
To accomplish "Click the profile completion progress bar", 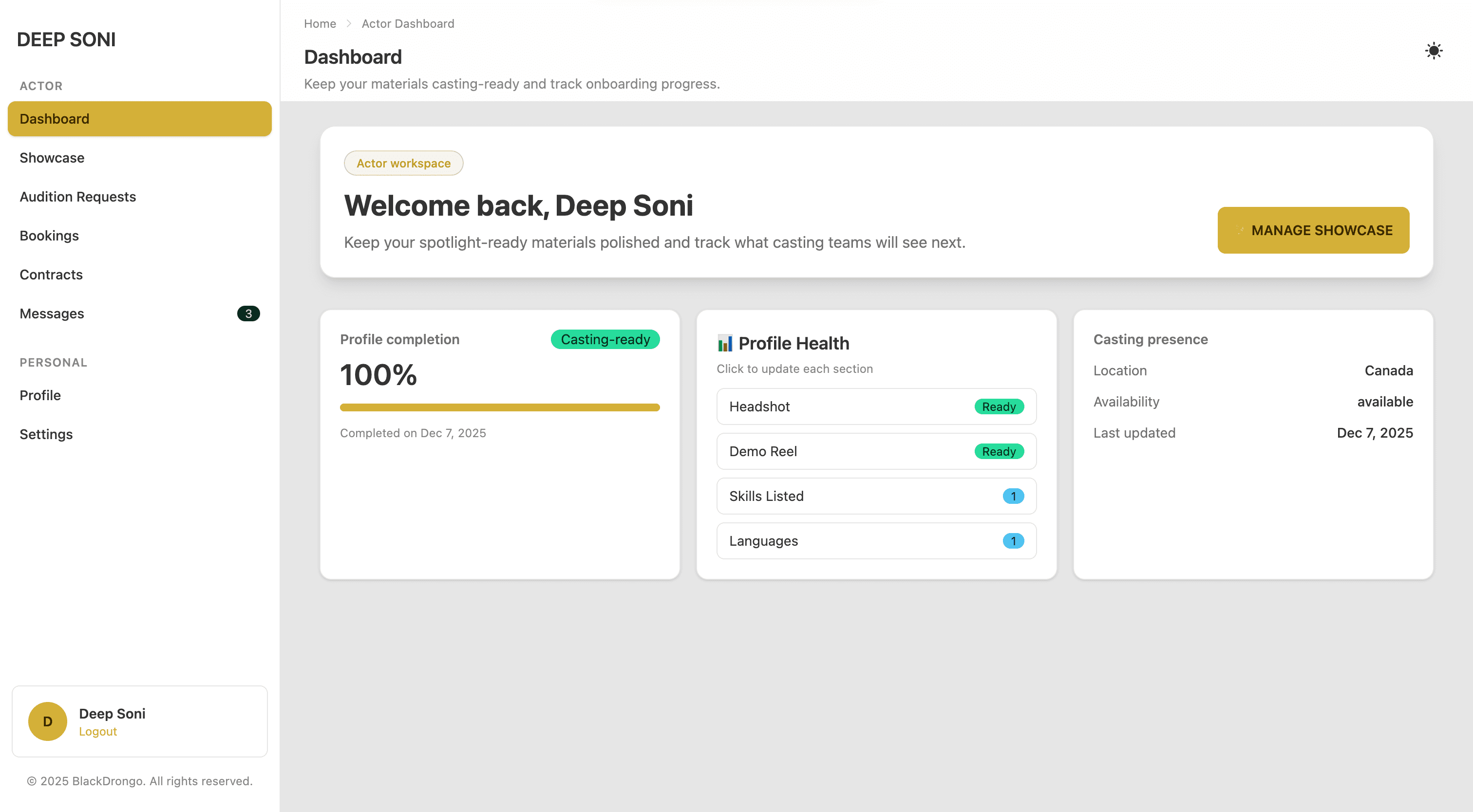I will tap(499, 407).
